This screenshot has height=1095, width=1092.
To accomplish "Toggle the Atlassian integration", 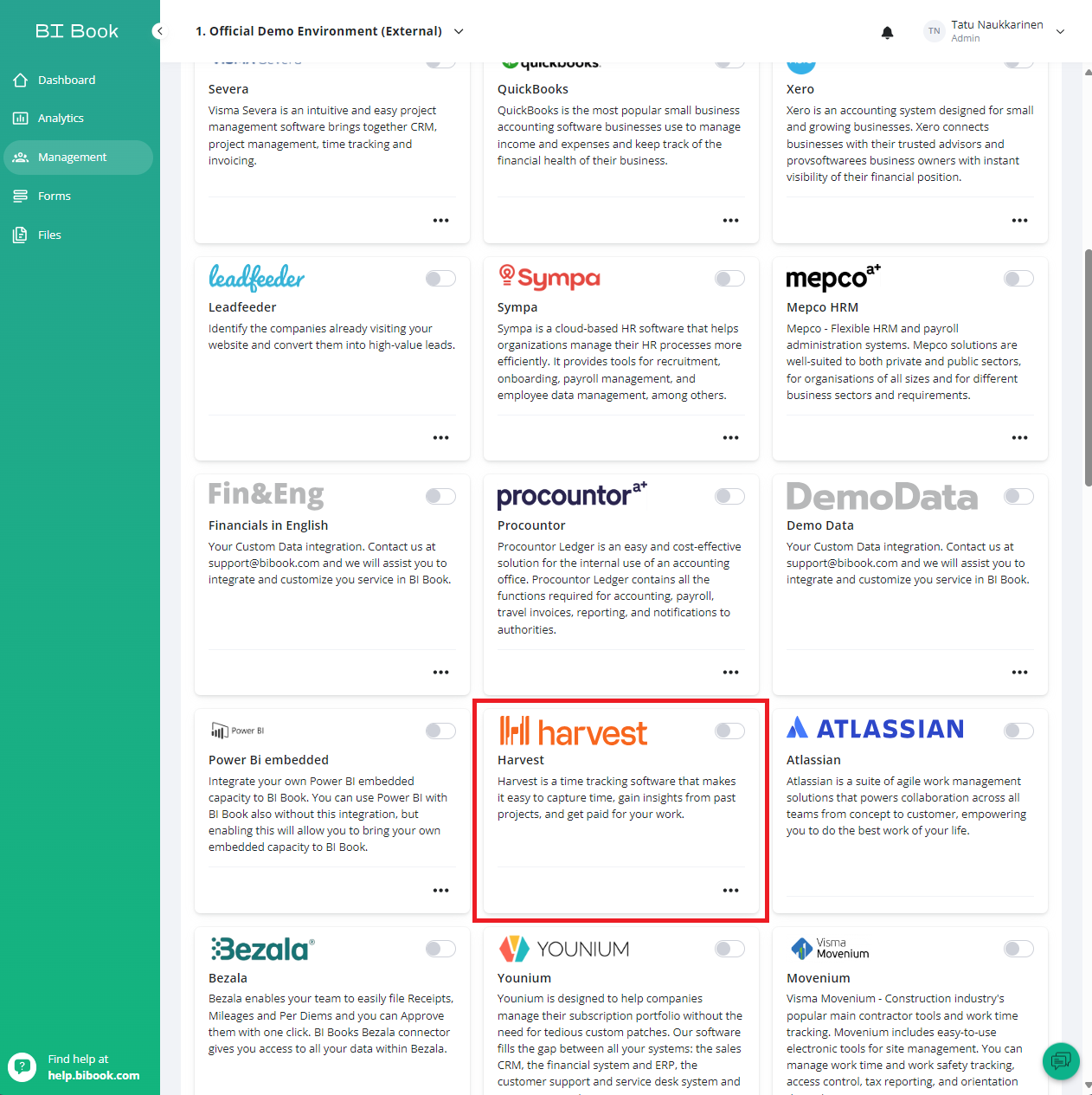I will (x=1018, y=731).
